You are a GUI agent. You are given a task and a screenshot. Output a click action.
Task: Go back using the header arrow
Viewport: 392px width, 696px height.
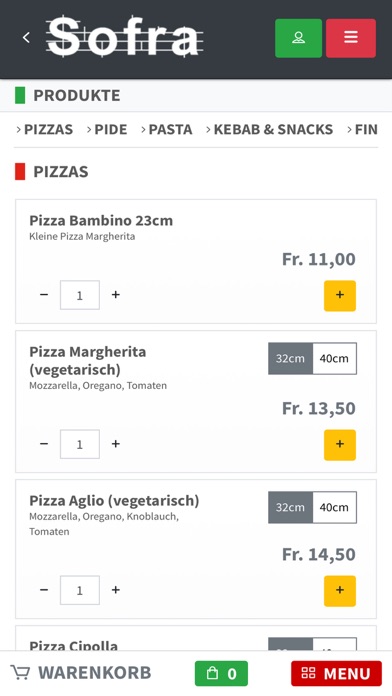tap(27, 38)
